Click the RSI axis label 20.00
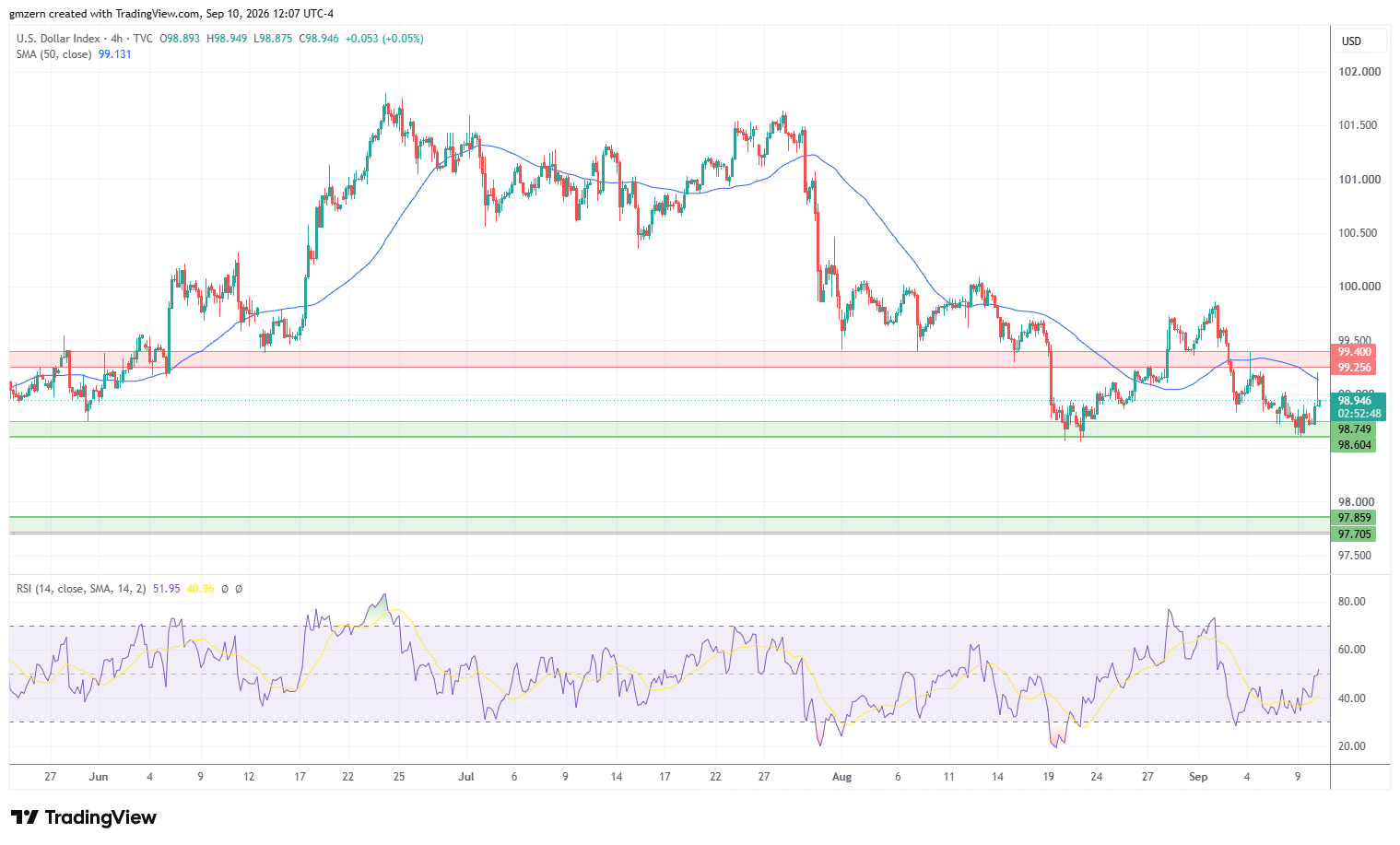The width and height of the screenshot is (1400, 845). (1352, 746)
